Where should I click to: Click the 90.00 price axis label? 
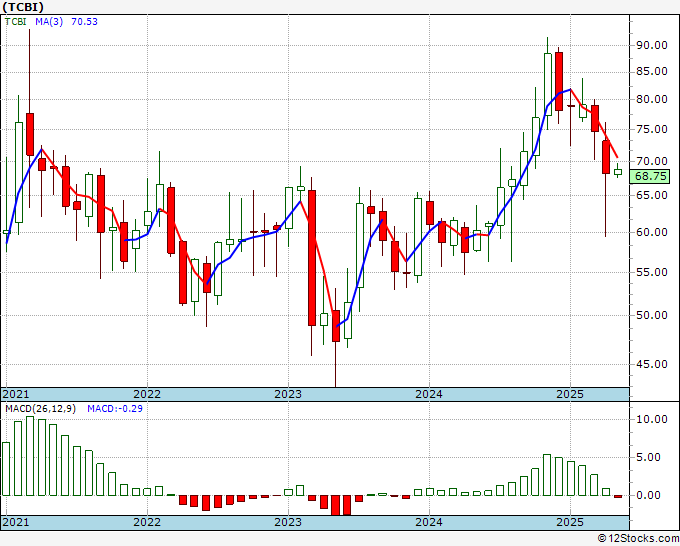651,45
